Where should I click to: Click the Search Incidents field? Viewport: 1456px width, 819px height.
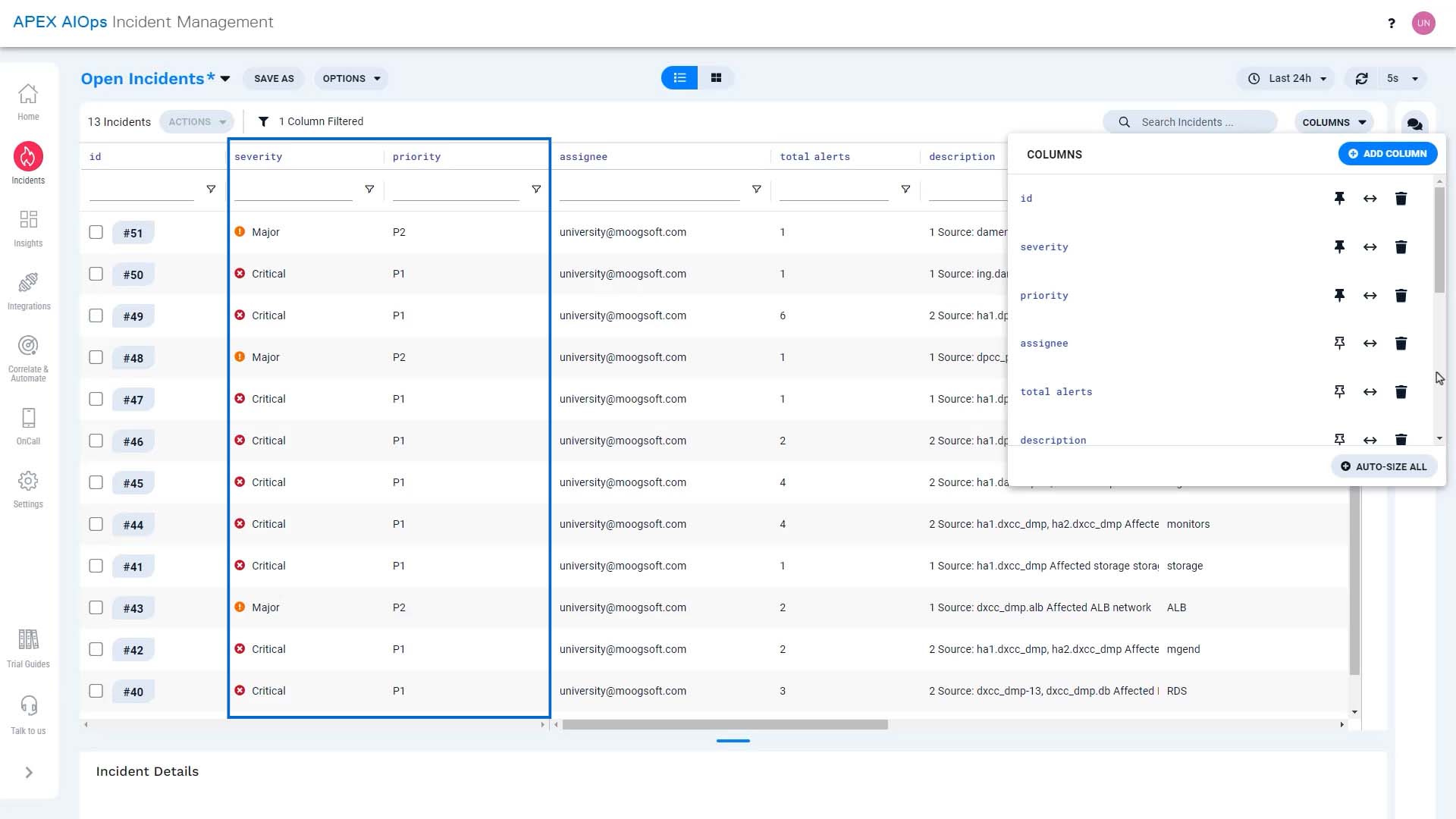click(x=1191, y=122)
